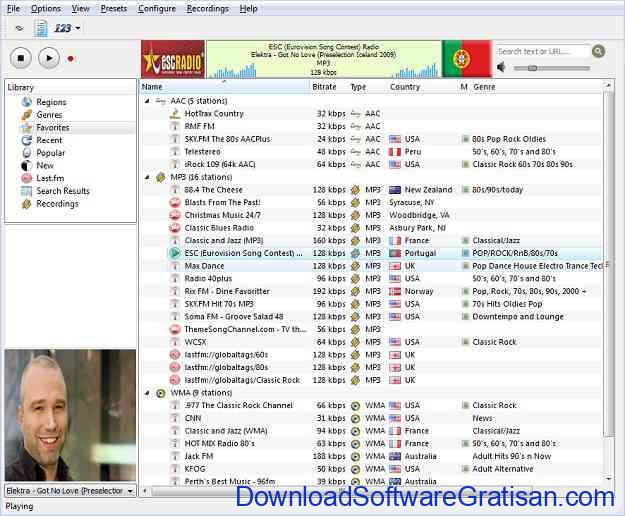Select the Max Dance station

click(x=204, y=266)
